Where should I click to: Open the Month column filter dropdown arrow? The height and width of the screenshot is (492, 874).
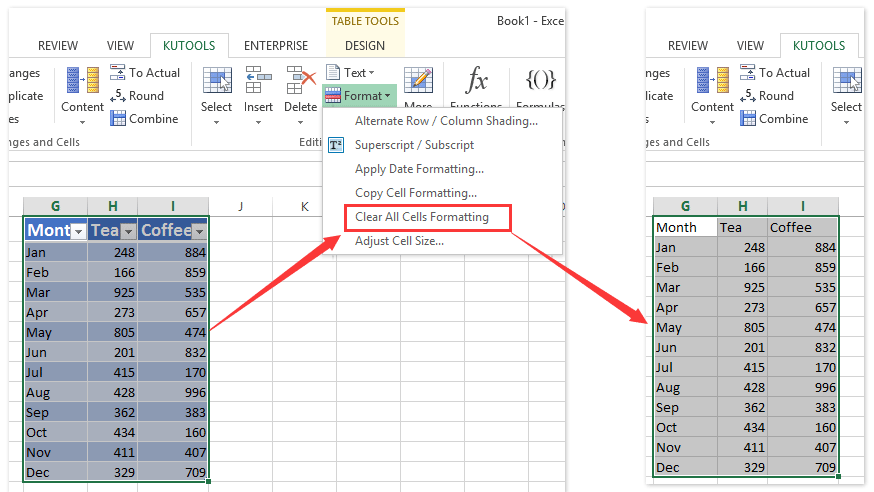77,231
